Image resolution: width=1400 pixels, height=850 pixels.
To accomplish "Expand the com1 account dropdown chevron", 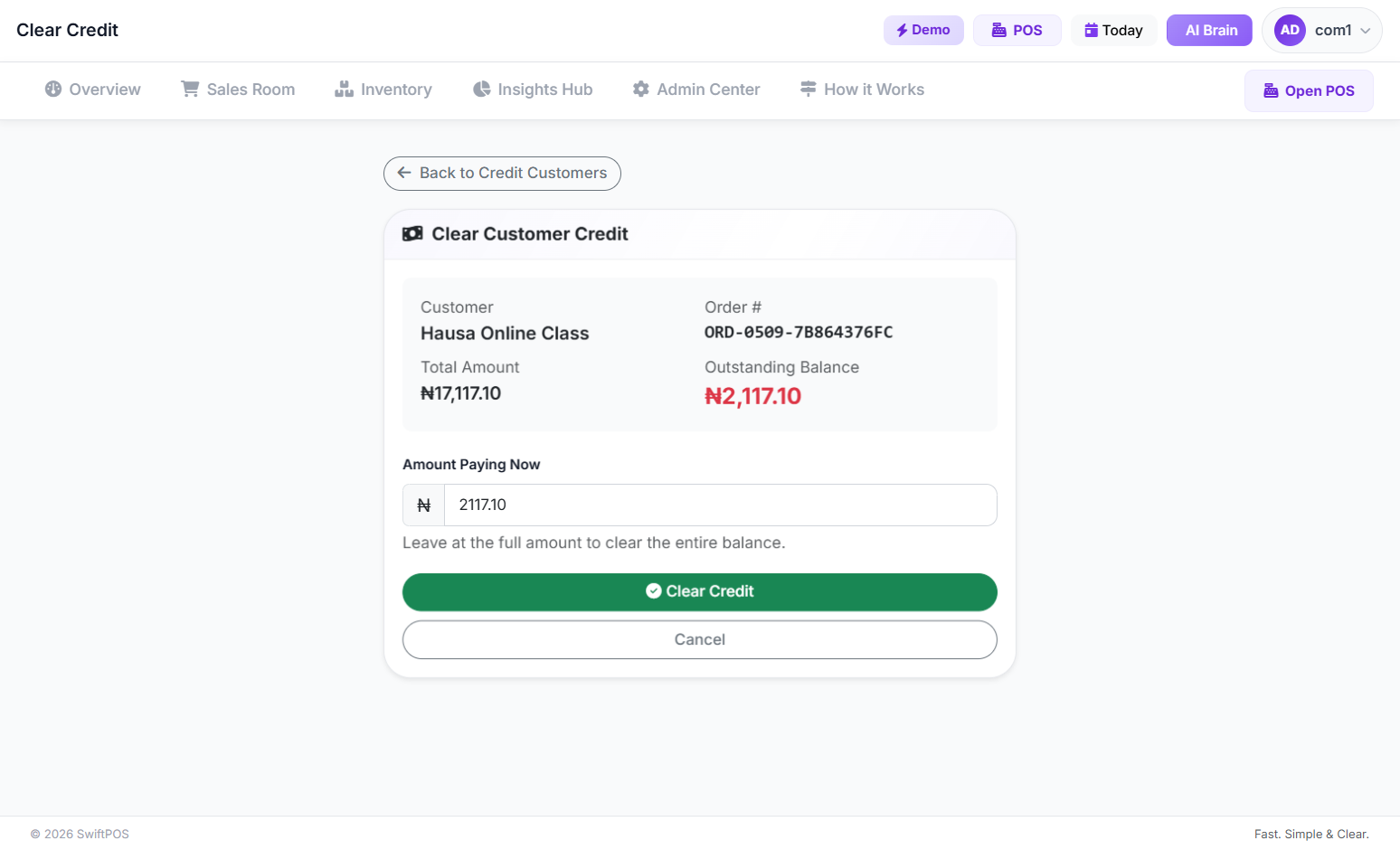I will (x=1366, y=31).
